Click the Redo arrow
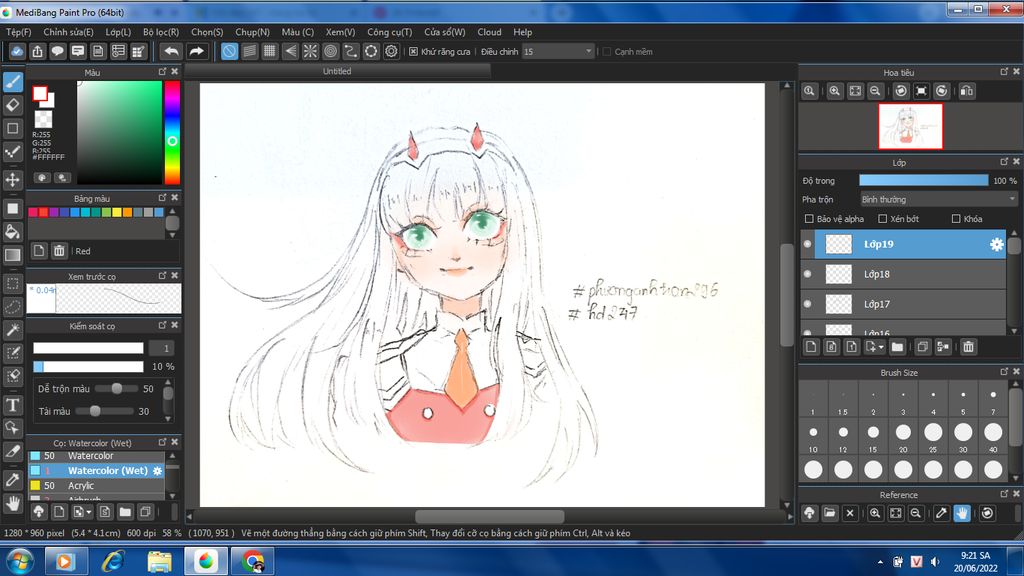1024x576 pixels. click(x=196, y=52)
